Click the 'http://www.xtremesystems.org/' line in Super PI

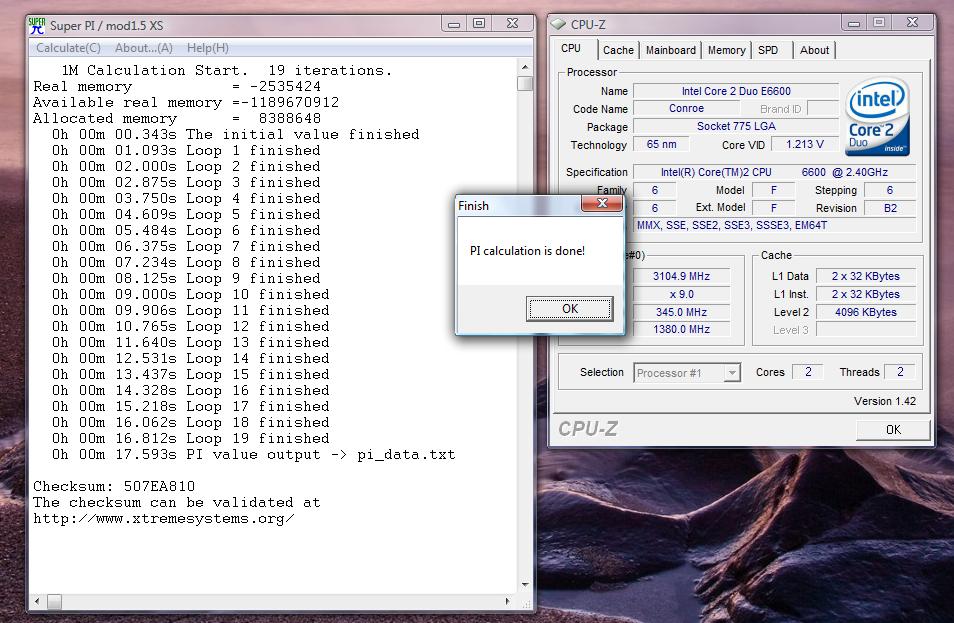[x=164, y=518]
